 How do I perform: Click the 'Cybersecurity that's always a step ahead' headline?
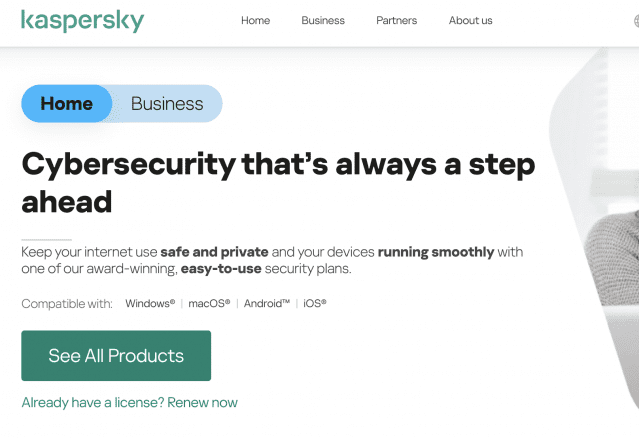278,182
